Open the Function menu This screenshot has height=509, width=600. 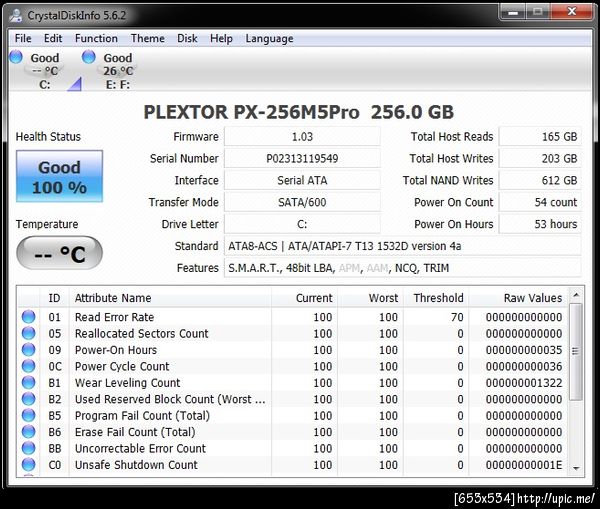pyautogui.click(x=96, y=39)
